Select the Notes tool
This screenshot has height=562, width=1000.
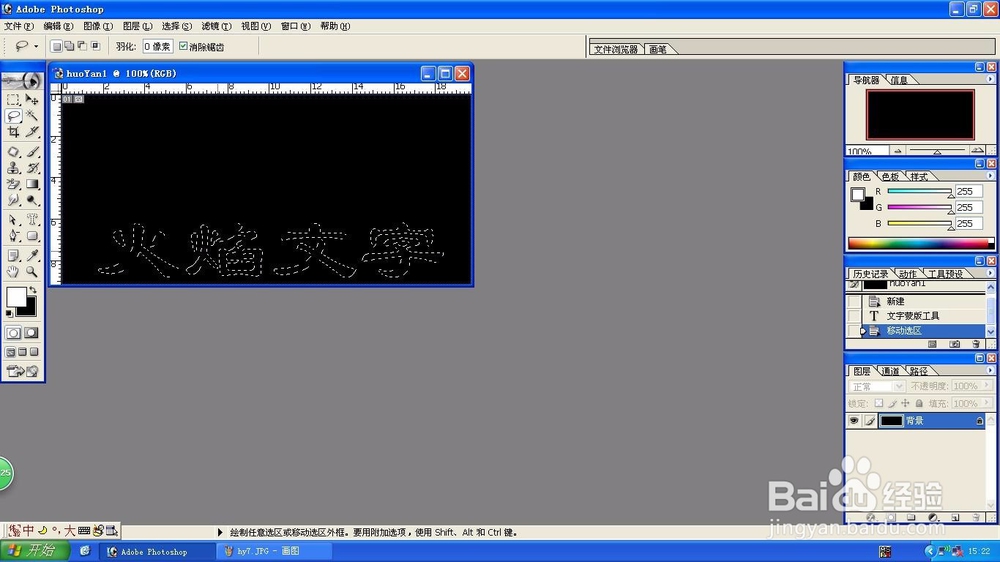13,255
